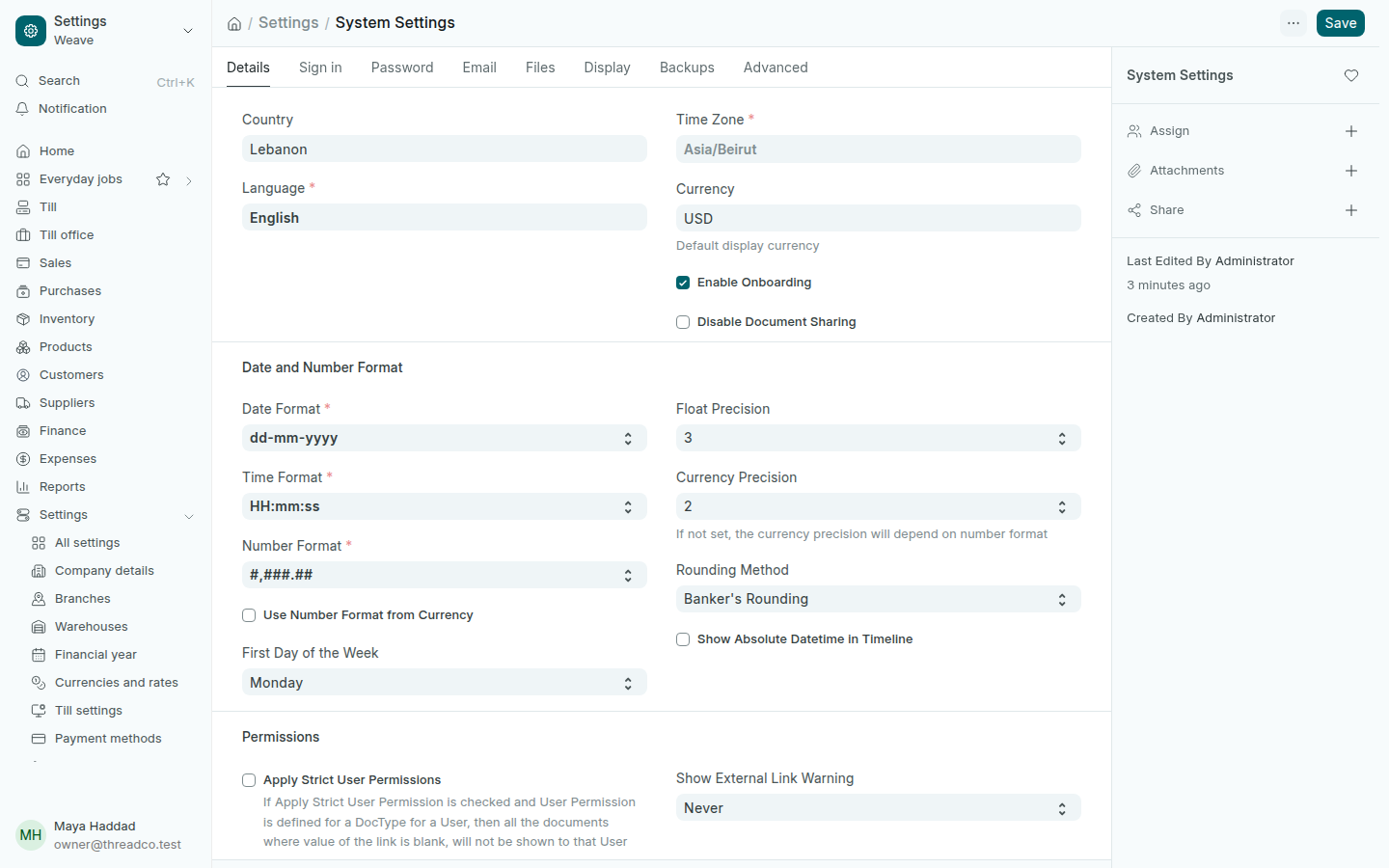Viewport: 1389px width, 868px height.
Task: Open the Advanced tab
Action: 776,68
